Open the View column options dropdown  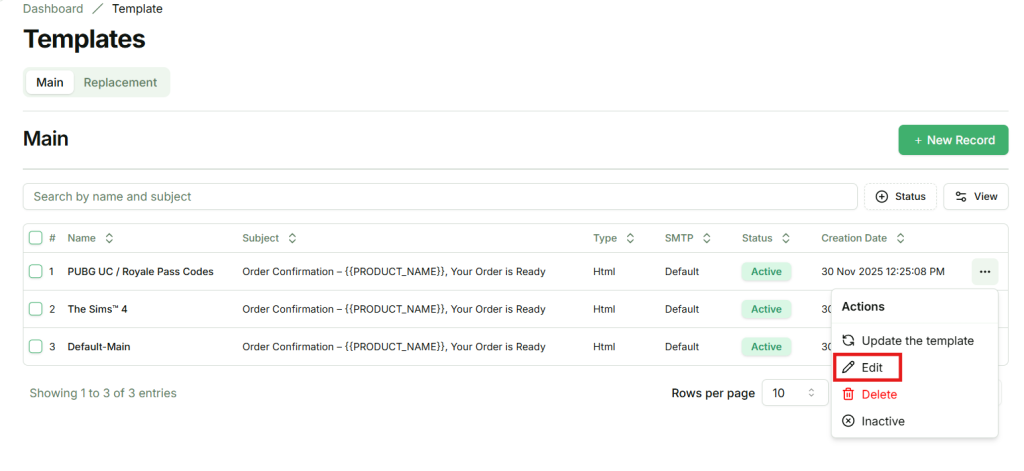coord(975,196)
